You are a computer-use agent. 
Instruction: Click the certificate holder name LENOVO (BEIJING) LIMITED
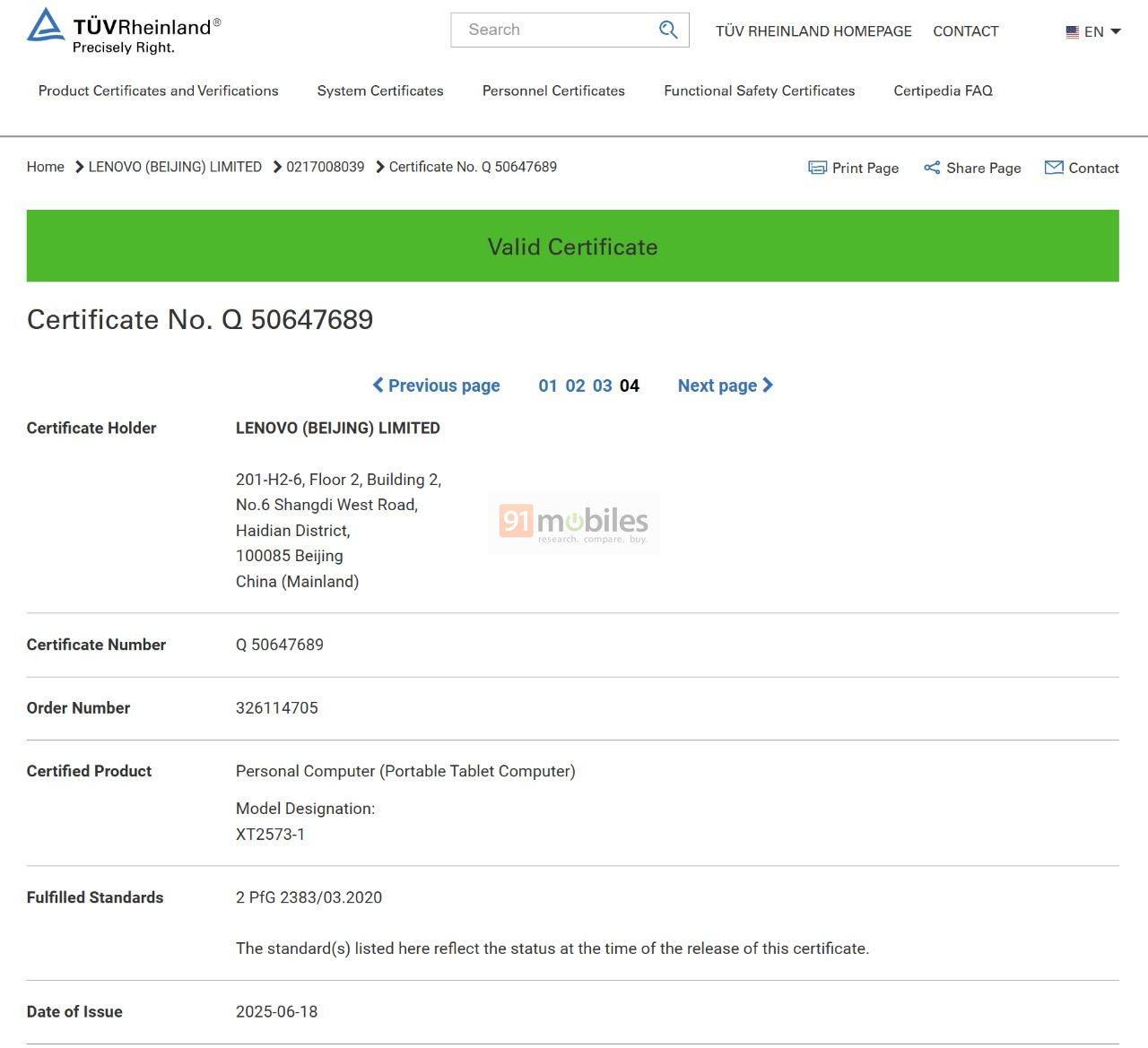(338, 429)
